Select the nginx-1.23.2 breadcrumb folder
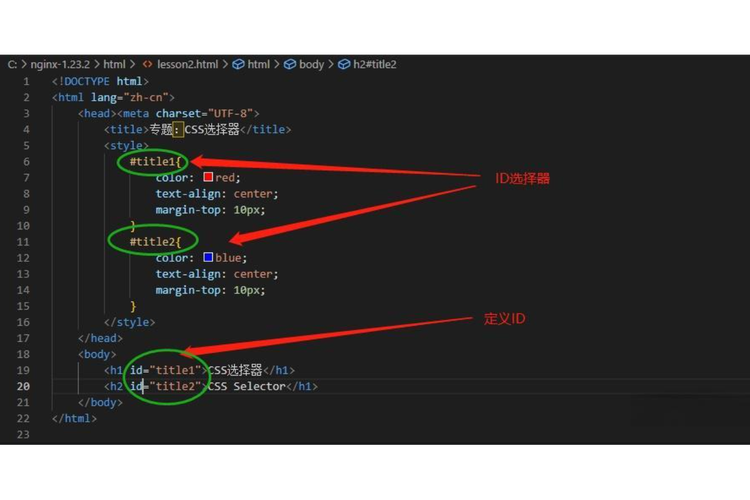 tap(60, 64)
